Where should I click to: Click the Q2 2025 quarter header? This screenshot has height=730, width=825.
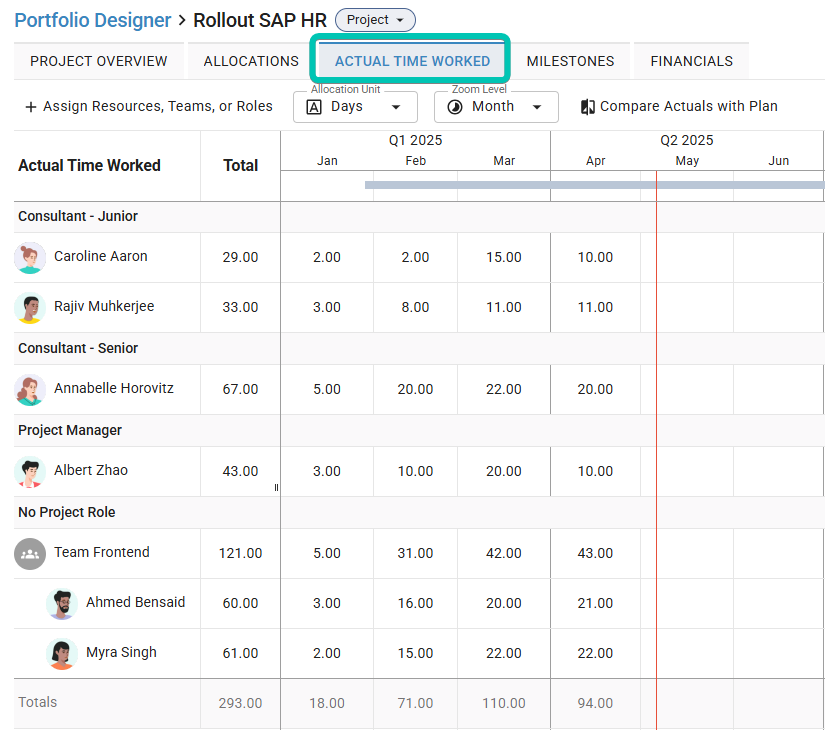687,141
